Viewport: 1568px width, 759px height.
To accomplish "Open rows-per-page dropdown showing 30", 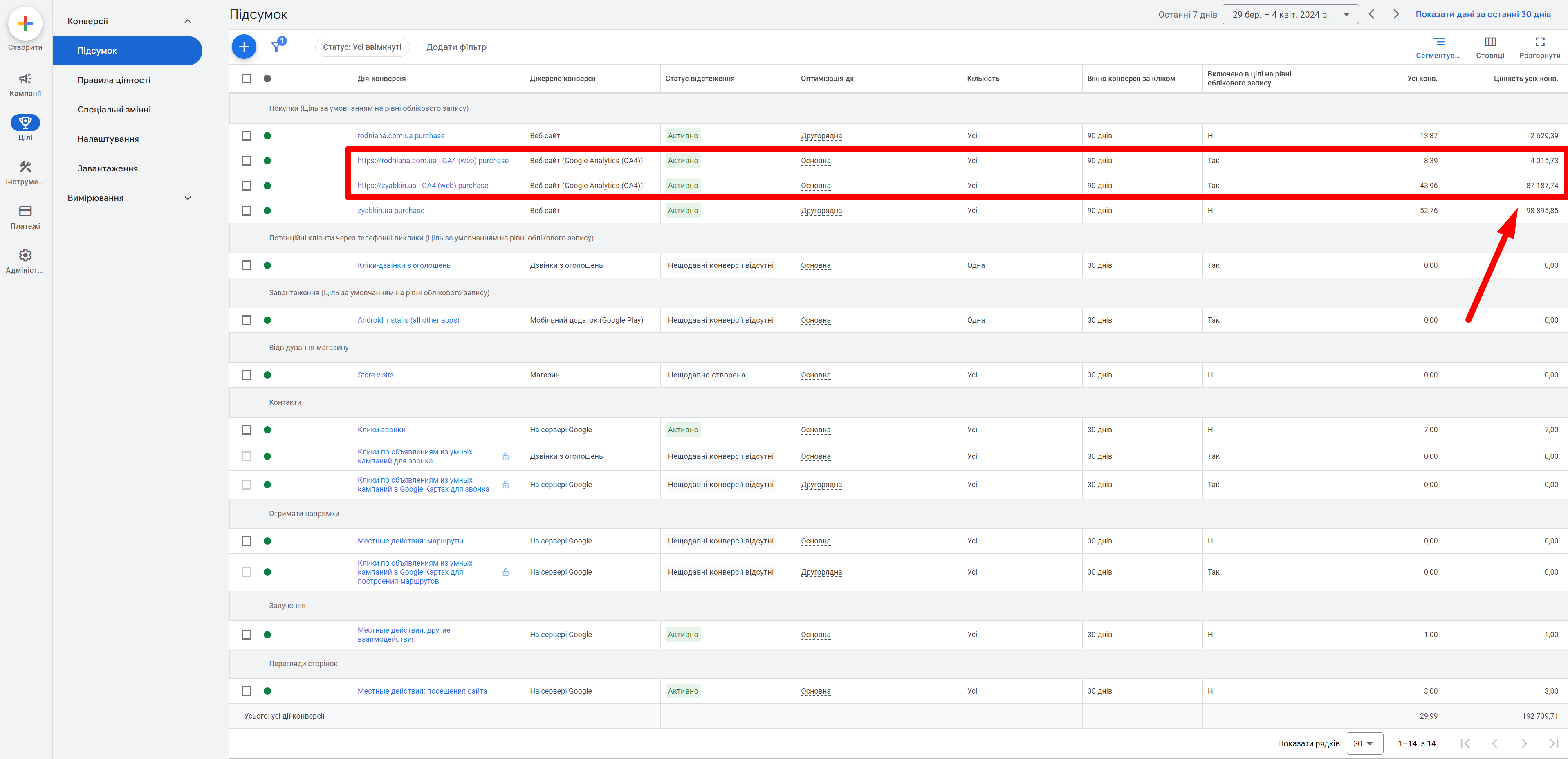I will pos(1364,743).
